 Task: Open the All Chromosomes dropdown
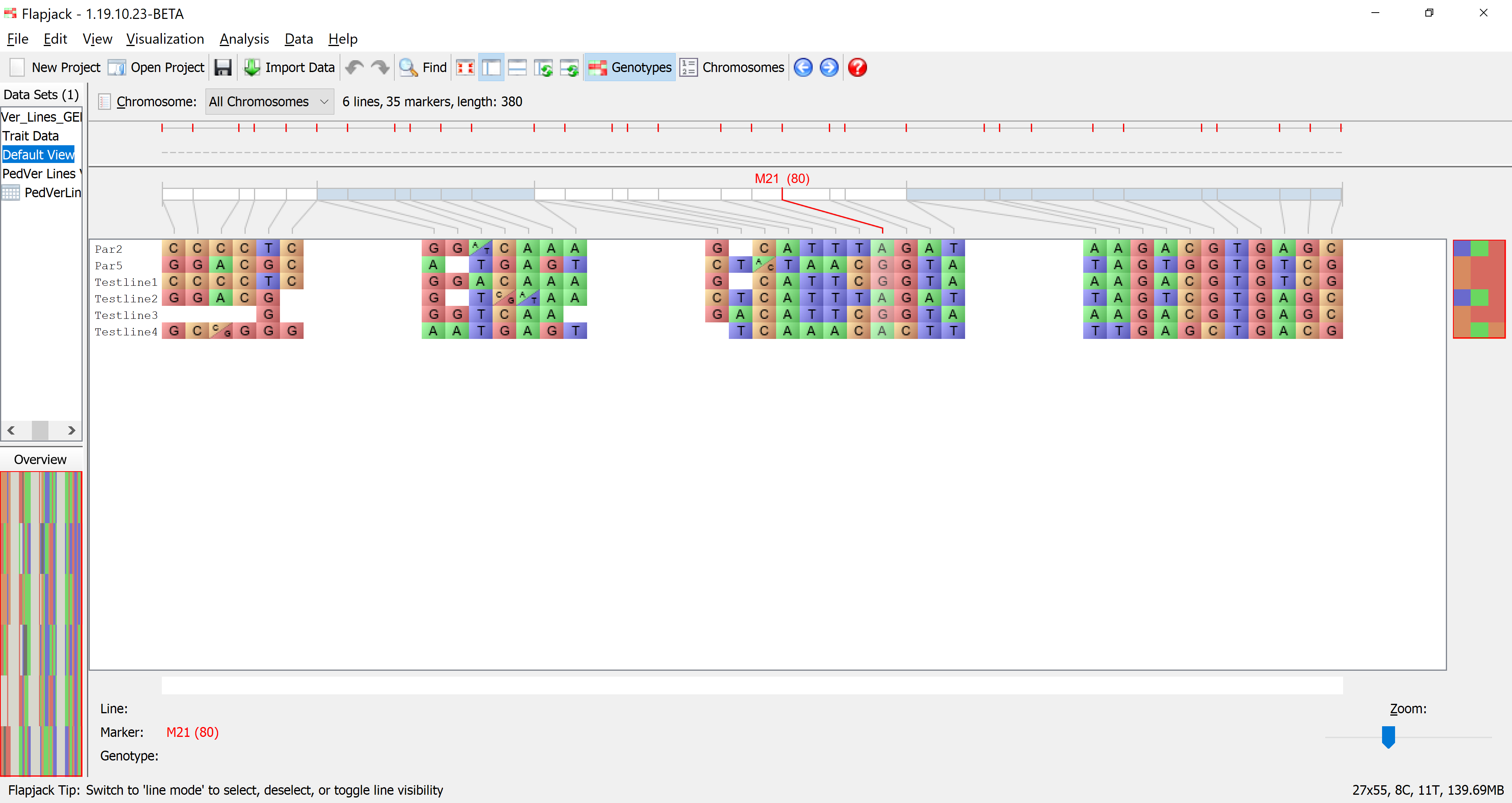pos(269,102)
